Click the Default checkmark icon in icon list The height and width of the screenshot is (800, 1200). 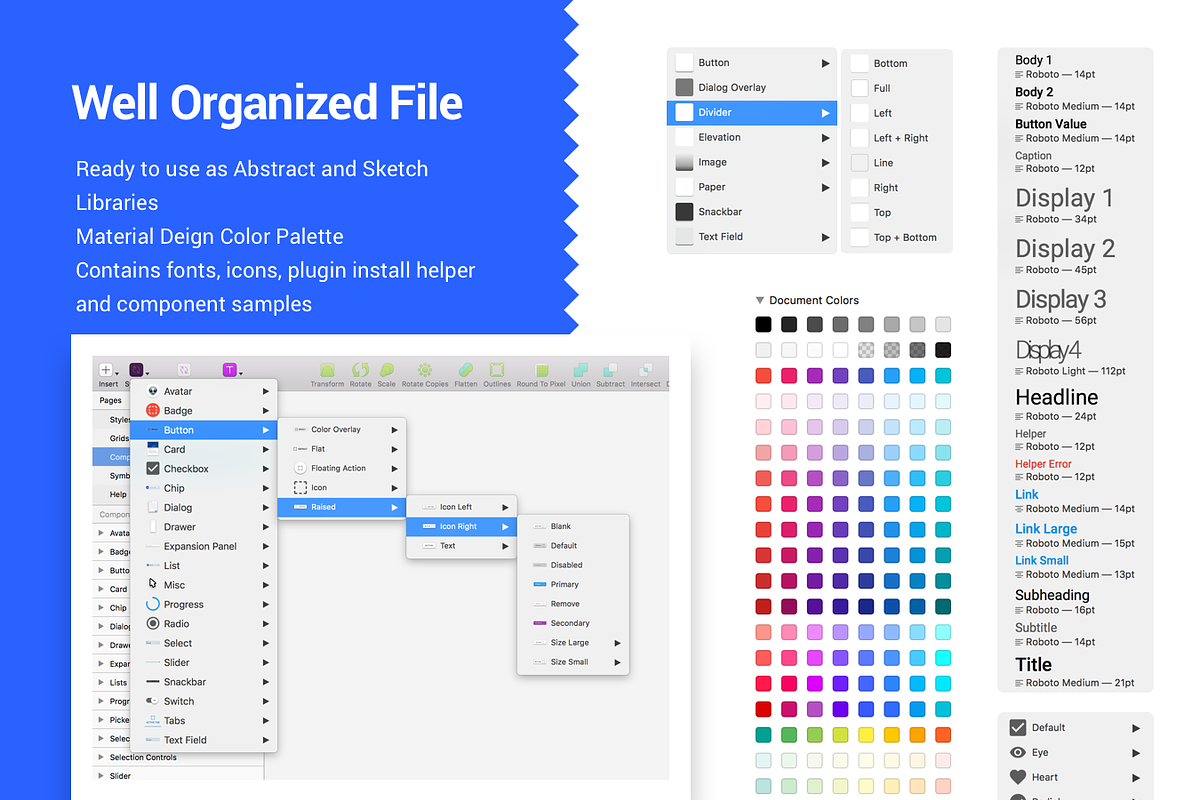(1018, 728)
